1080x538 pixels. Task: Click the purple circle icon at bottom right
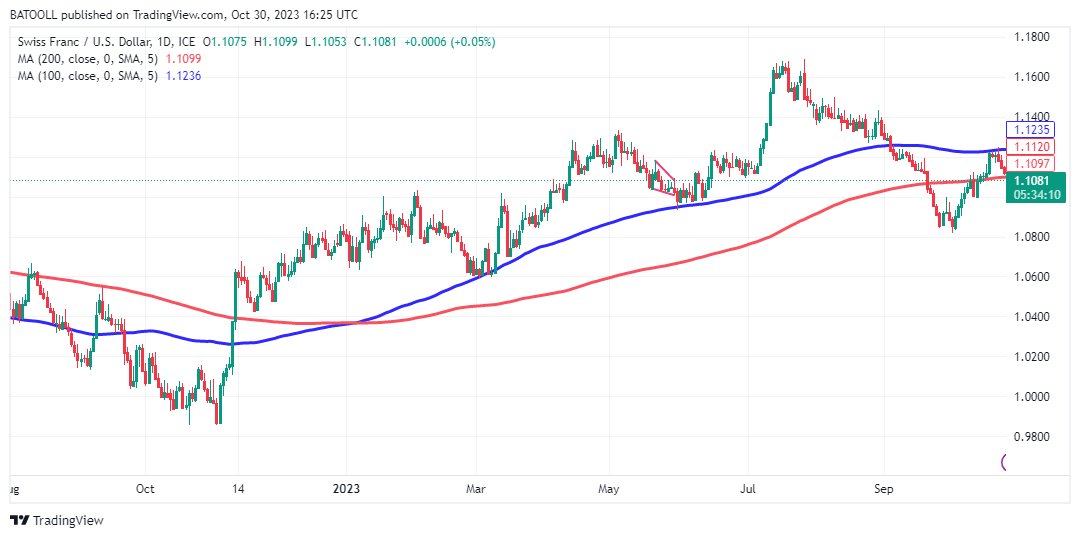coord(1005,461)
